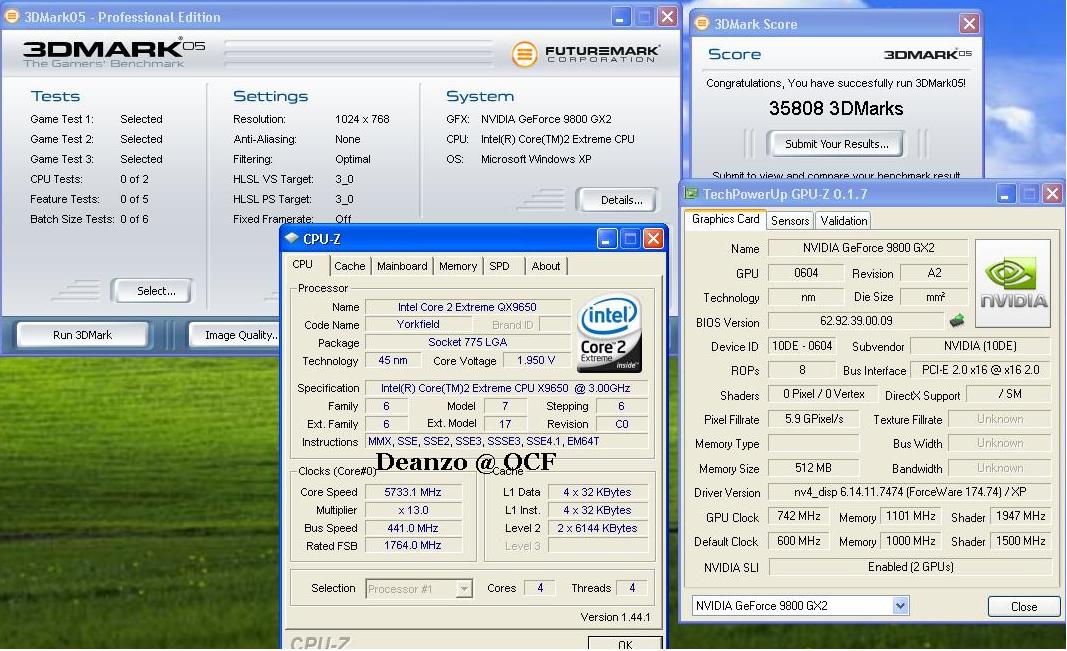Screen dimensions: 1067x651
Task: Switch to the About tab in CPU-Z
Action: point(546,266)
